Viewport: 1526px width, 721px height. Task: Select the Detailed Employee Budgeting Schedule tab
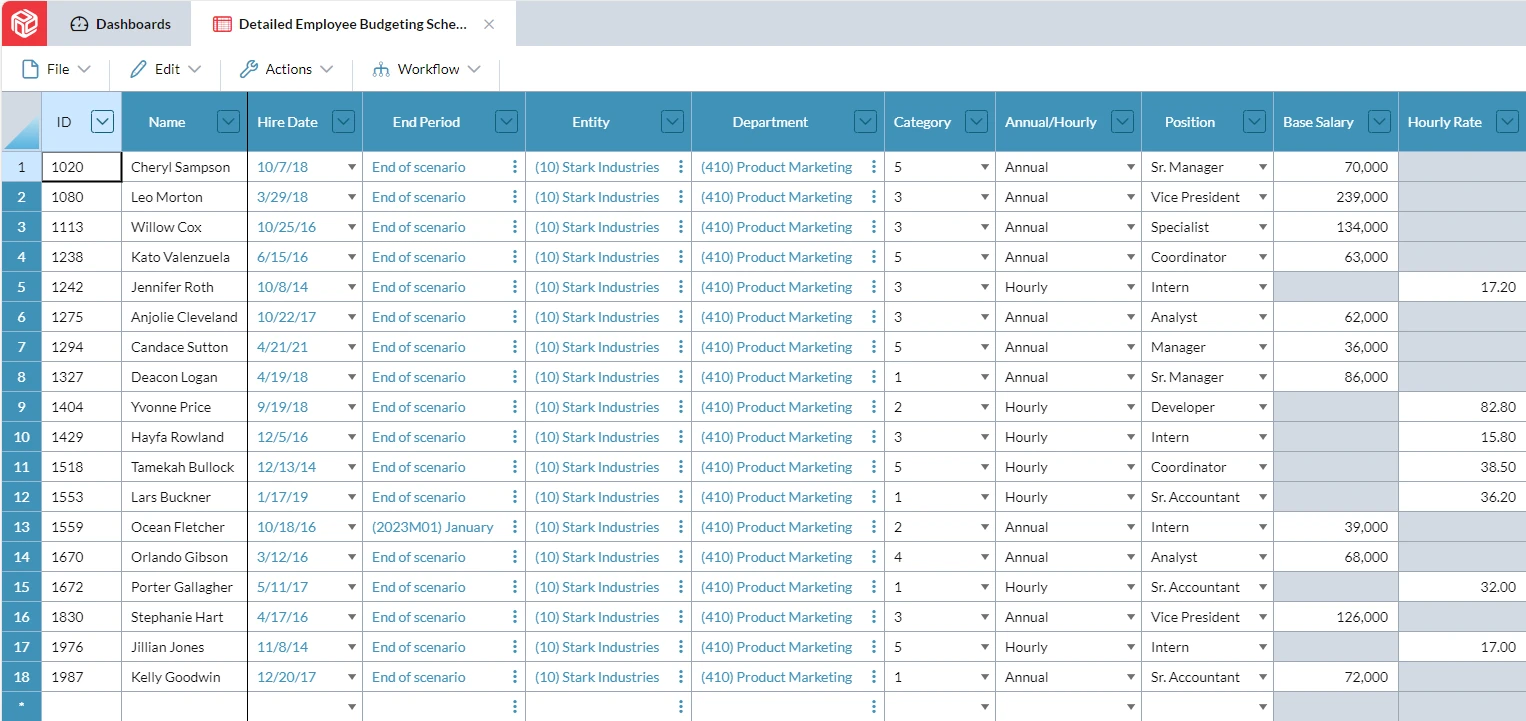click(x=353, y=24)
